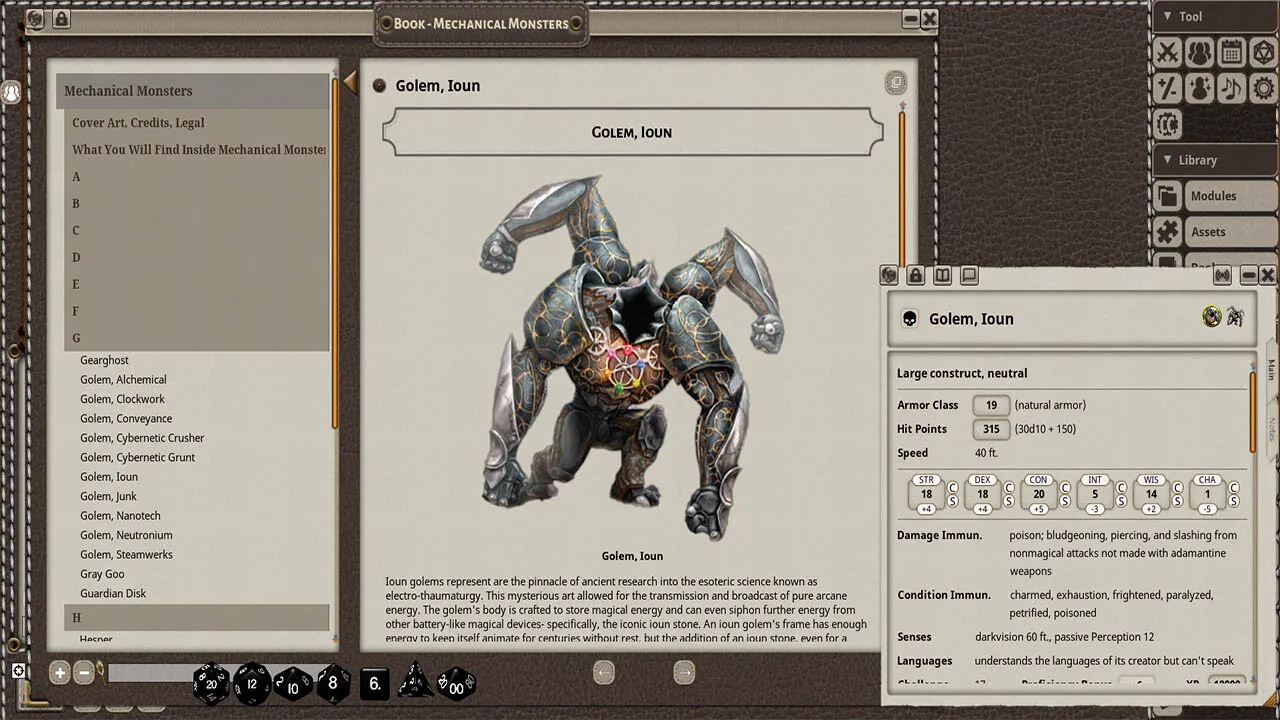Viewport: 1280px width, 720px height.
Task: Roll the d6 die
Action: point(374,684)
